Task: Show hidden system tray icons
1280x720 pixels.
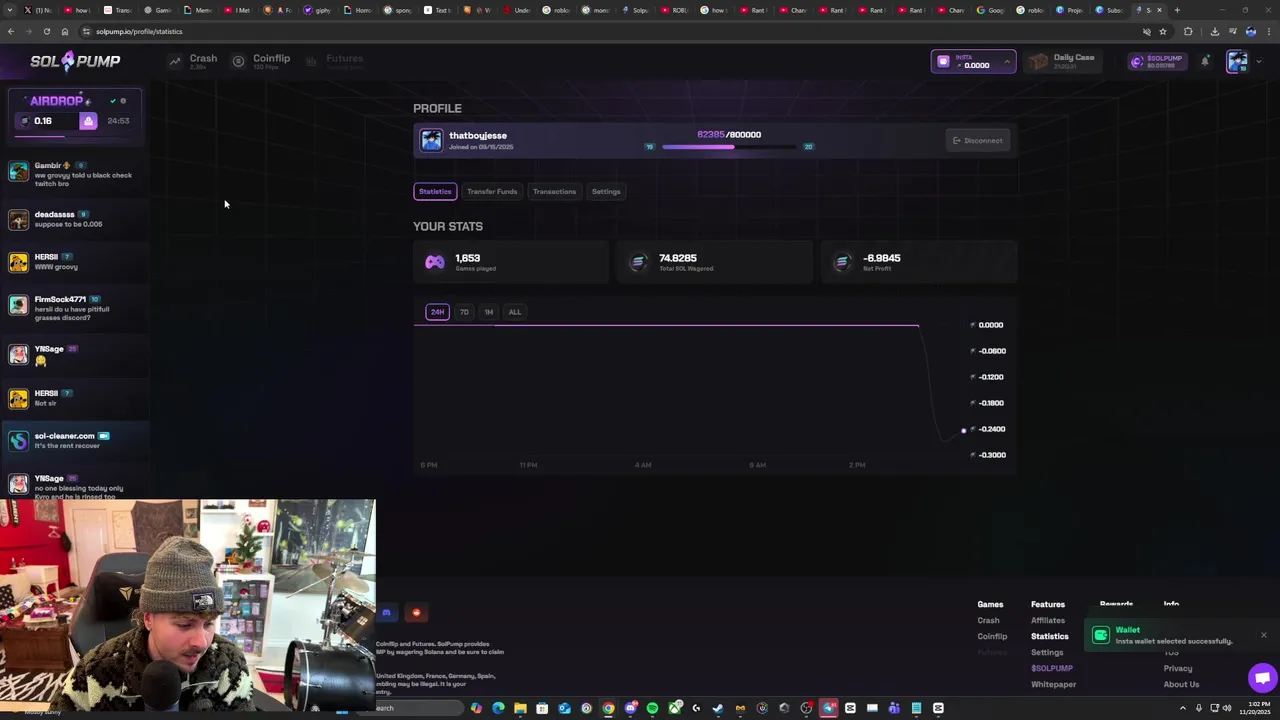Action: [1183, 708]
